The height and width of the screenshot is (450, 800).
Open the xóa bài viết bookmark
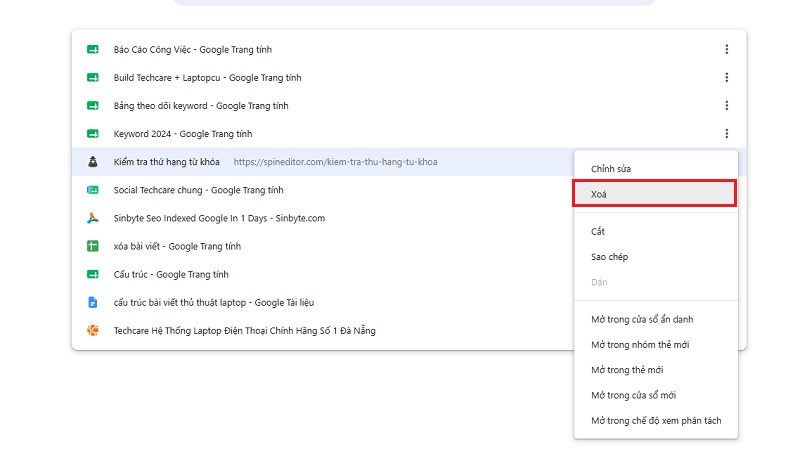tap(177, 246)
